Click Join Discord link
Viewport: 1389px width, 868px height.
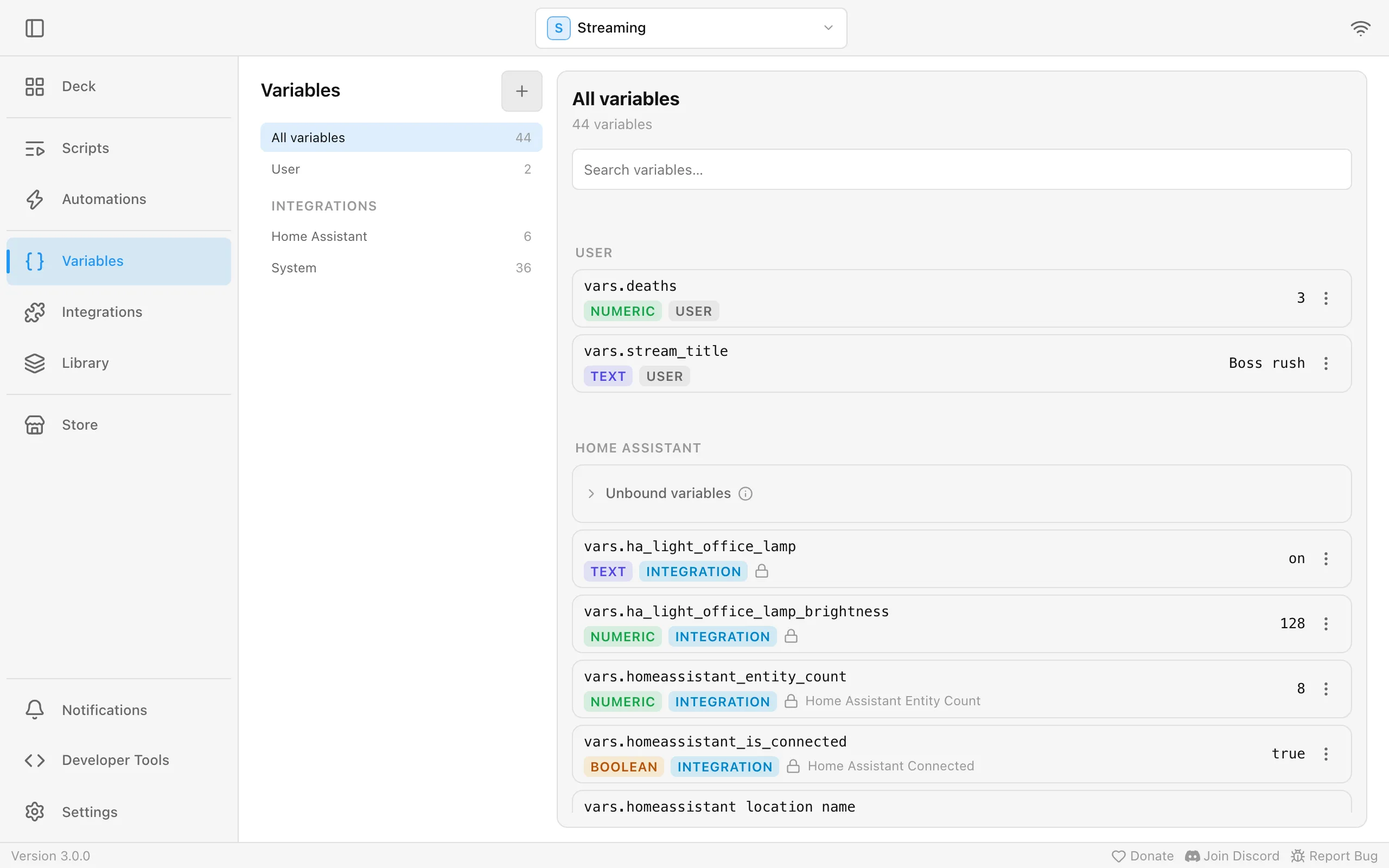point(1232,856)
